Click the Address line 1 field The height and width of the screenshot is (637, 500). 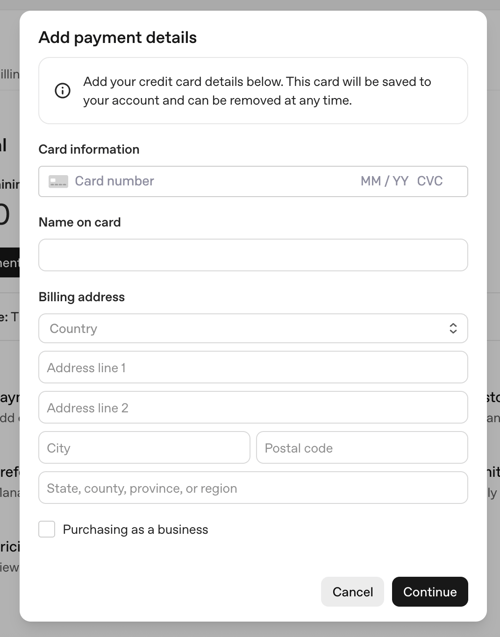click(253, 367)
